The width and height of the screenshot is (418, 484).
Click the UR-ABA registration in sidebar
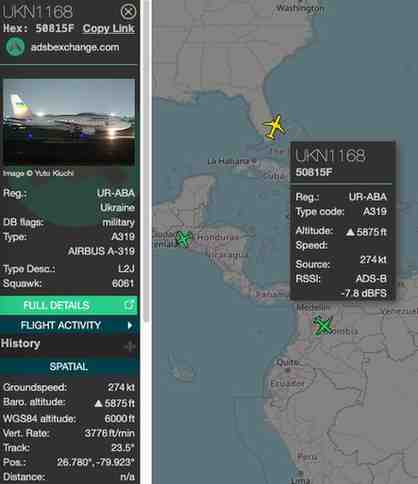click(116, 193)
